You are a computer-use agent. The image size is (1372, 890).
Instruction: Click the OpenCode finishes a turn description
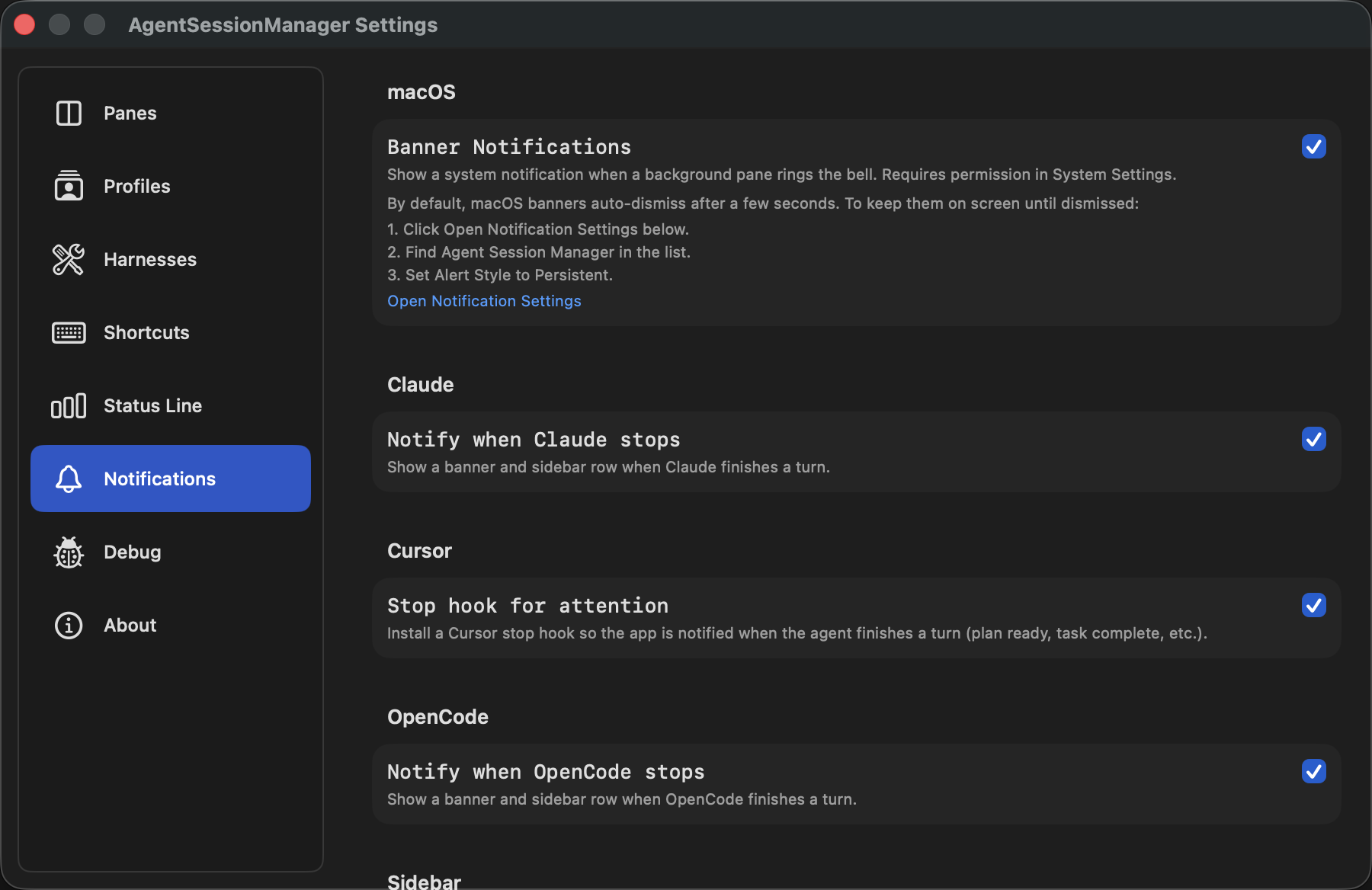click(x=622, y=799)
